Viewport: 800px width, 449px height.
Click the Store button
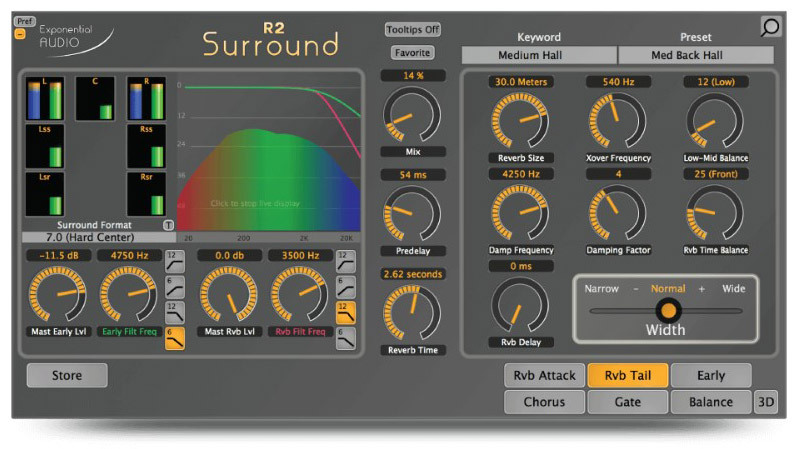point(66,376)
